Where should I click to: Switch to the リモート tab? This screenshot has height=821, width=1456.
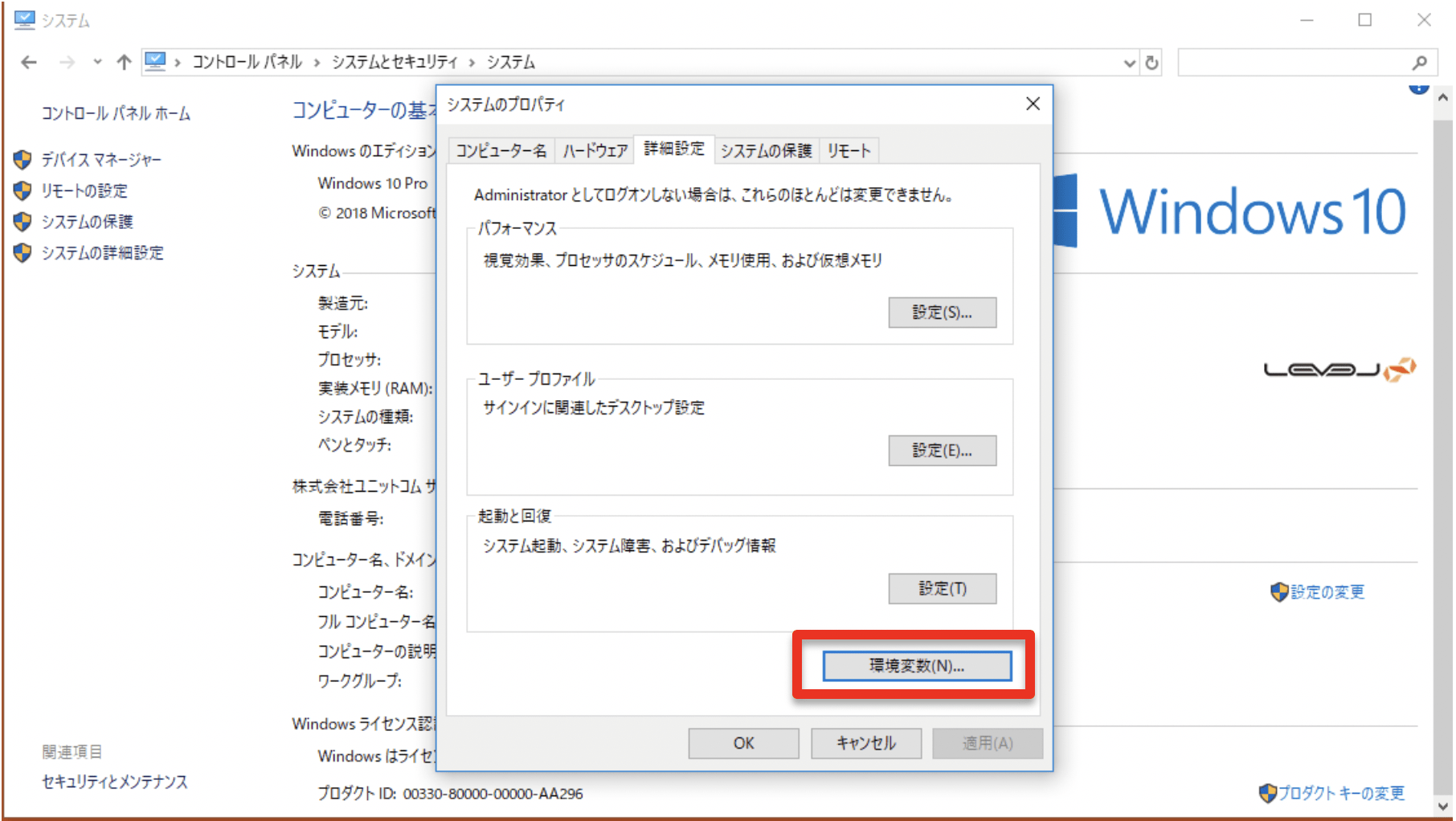point(849,151)
